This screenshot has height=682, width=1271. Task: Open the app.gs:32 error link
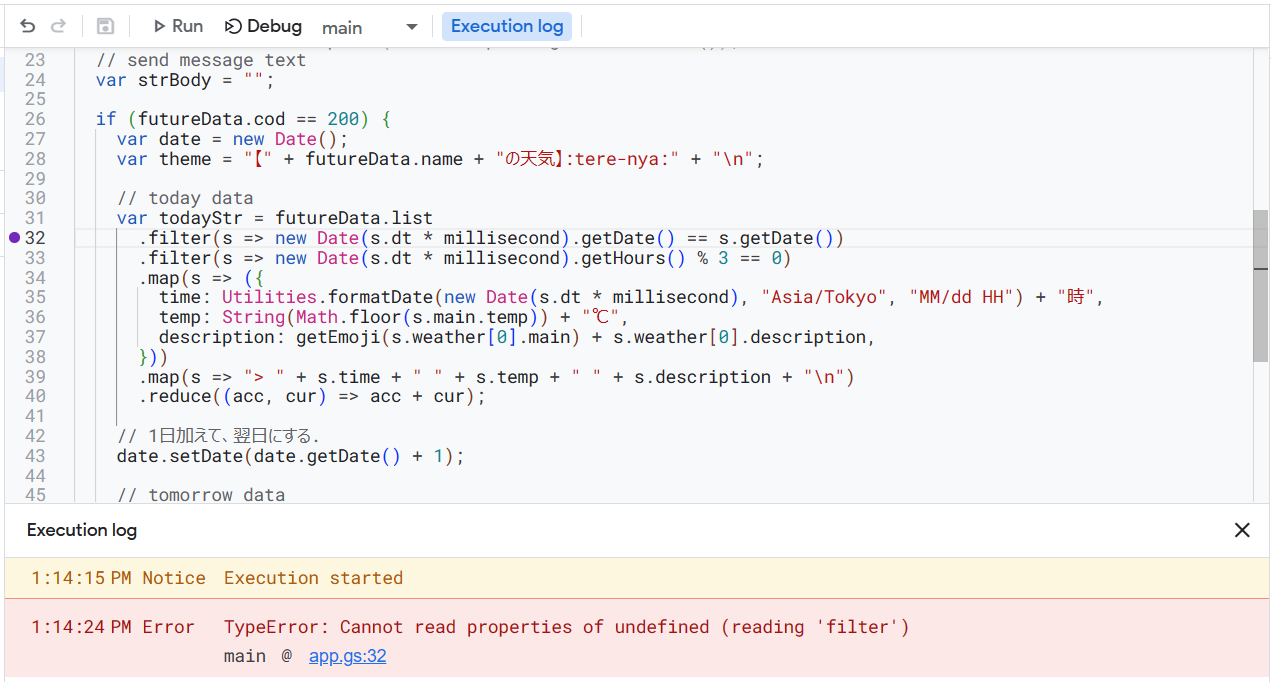(x=347, y=656)
